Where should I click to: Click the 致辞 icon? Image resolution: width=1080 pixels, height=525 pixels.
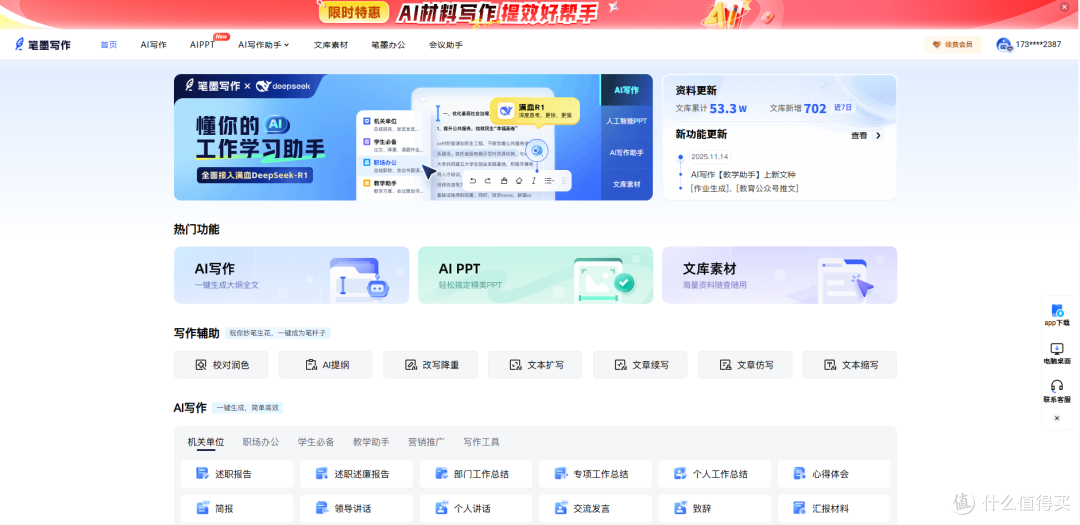pos(681,508)
